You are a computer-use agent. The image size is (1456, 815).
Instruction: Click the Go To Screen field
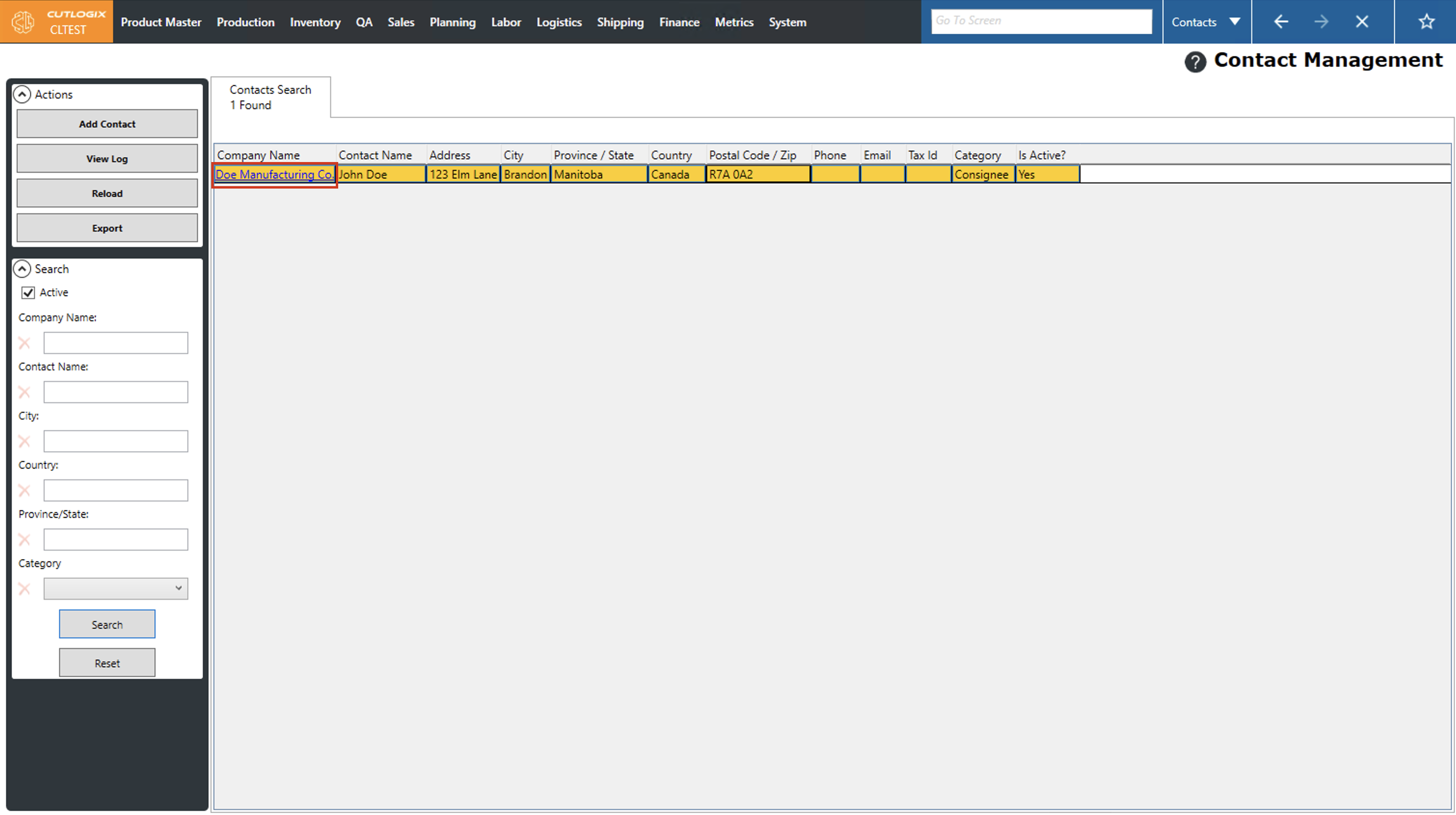click(1041, 21)
